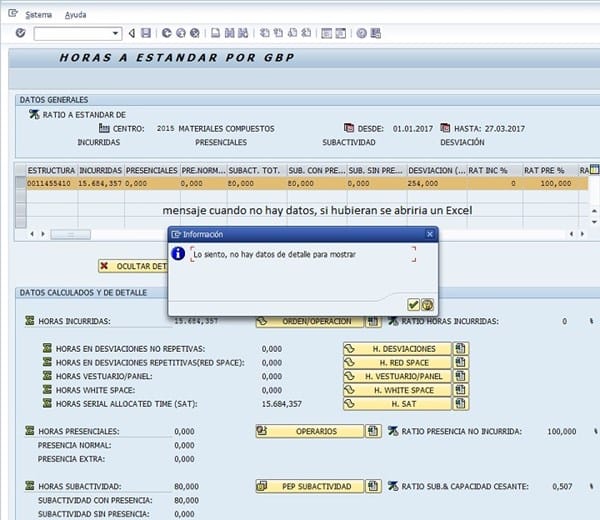
Task: Go to the first page with the toolbar icon
Action: tap(264, 33)
